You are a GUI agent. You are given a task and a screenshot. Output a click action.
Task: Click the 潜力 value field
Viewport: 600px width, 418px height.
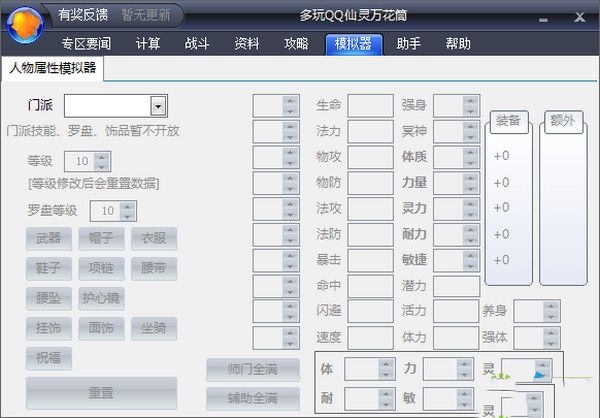tap(457, 286)
